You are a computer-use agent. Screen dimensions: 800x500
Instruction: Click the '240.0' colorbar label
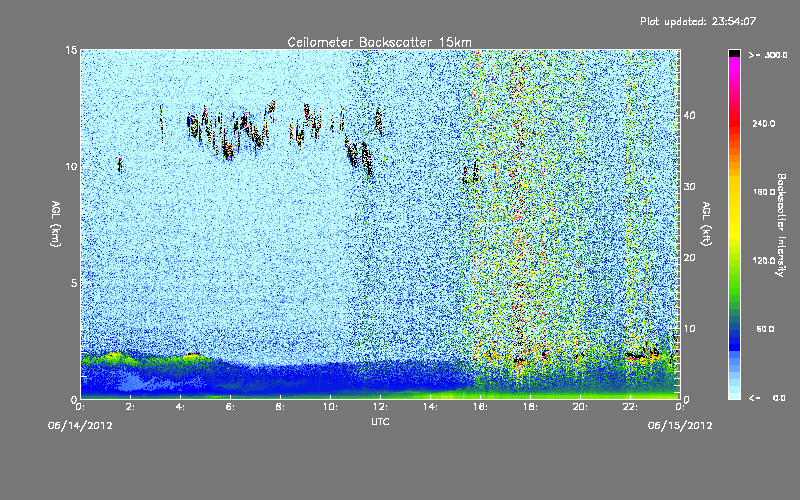(764, 123)
